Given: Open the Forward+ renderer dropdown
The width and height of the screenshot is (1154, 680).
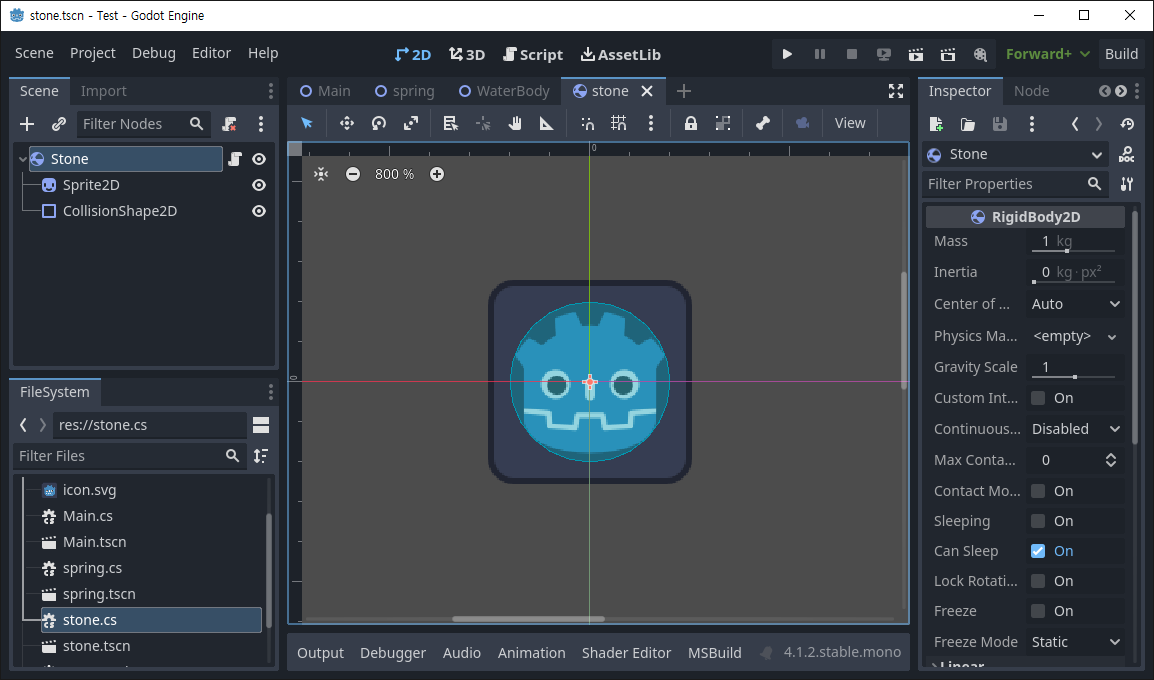Looking at the screenshot, I should click(x=1047, y=54).
